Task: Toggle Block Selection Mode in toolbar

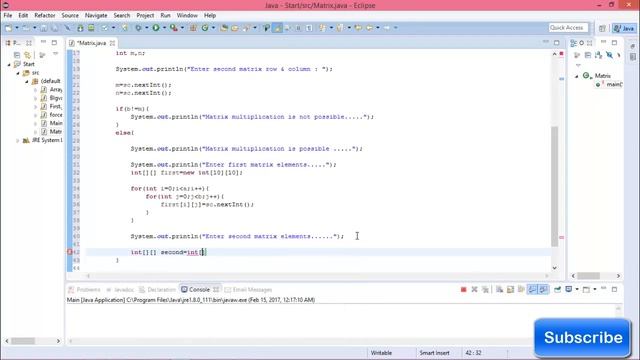Action: 298,28
